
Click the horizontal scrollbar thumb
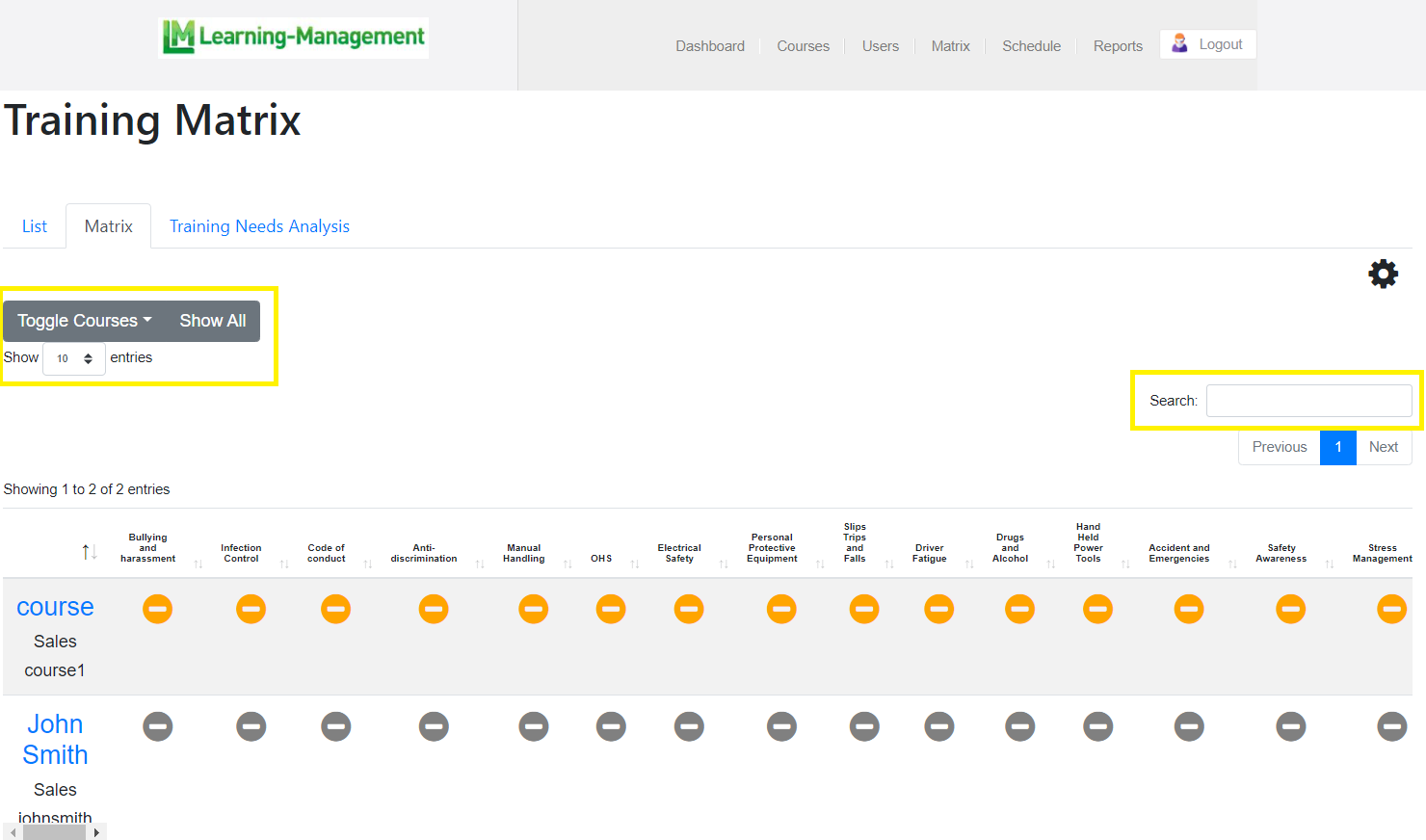point(54,832)
